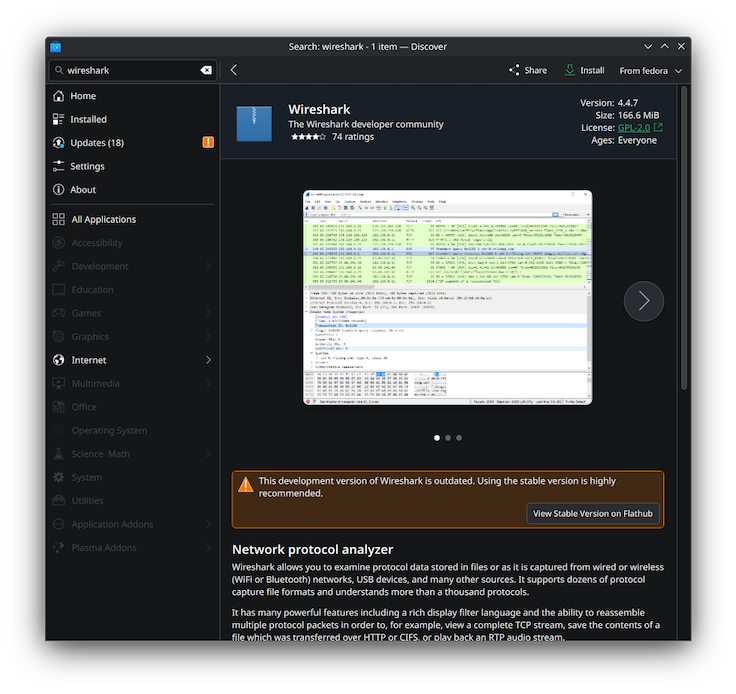This screenshot has width=736, height=694.
Task: Show next screenshot with right arrow
Action: [644, 301]
